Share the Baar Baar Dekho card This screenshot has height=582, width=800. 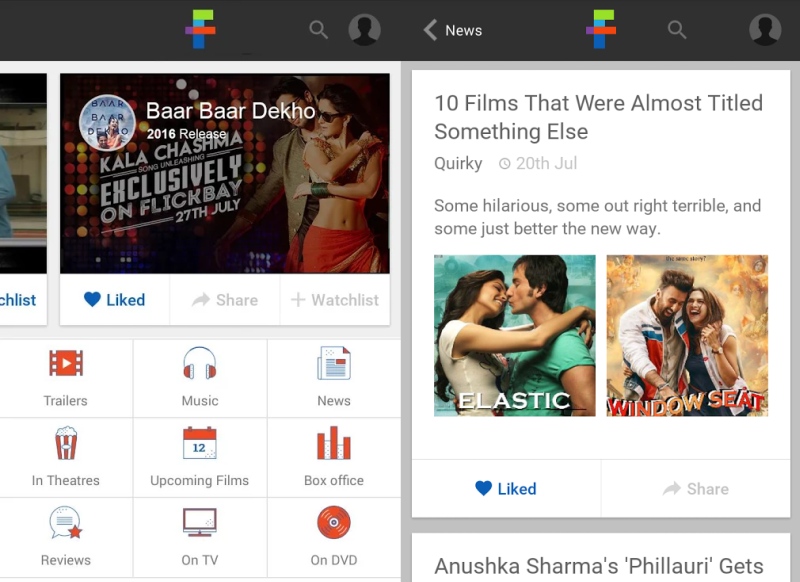225,300
